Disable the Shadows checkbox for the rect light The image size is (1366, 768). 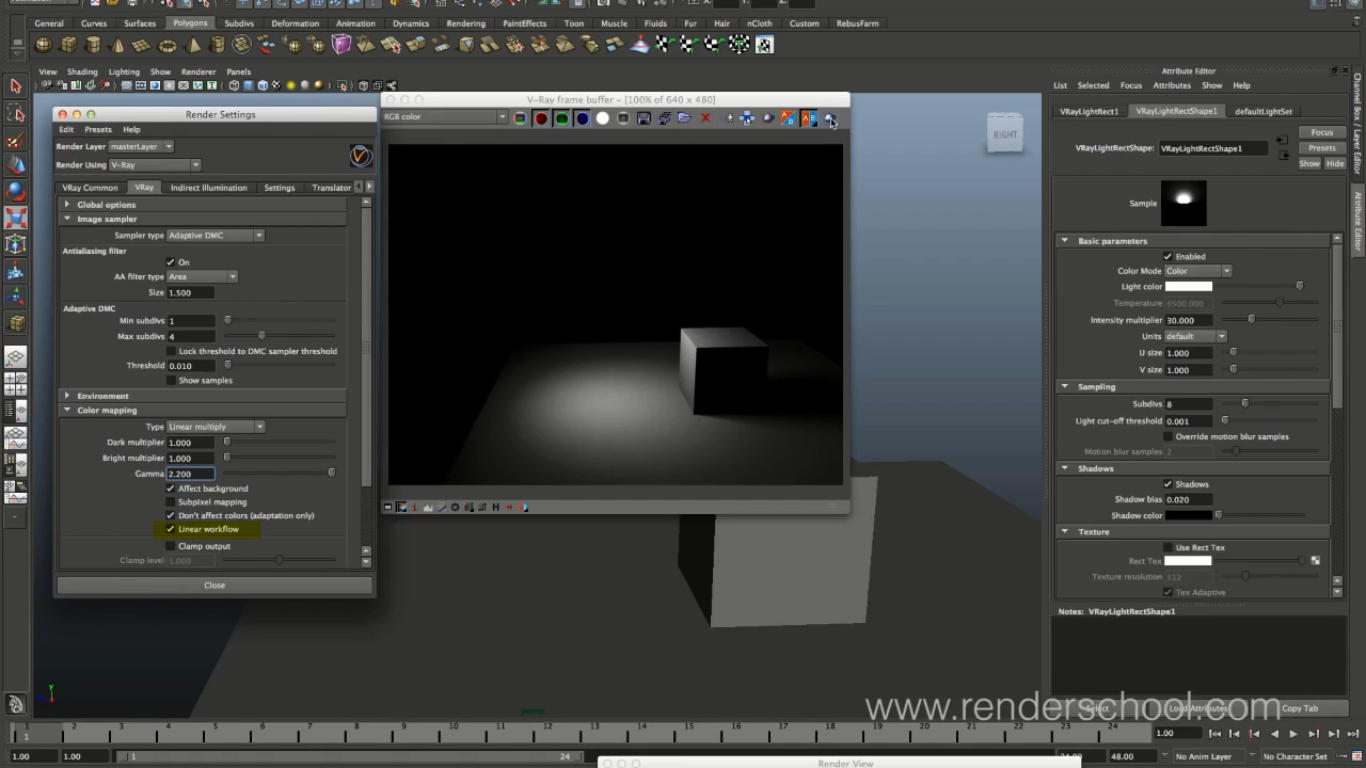coord(1167,484)
